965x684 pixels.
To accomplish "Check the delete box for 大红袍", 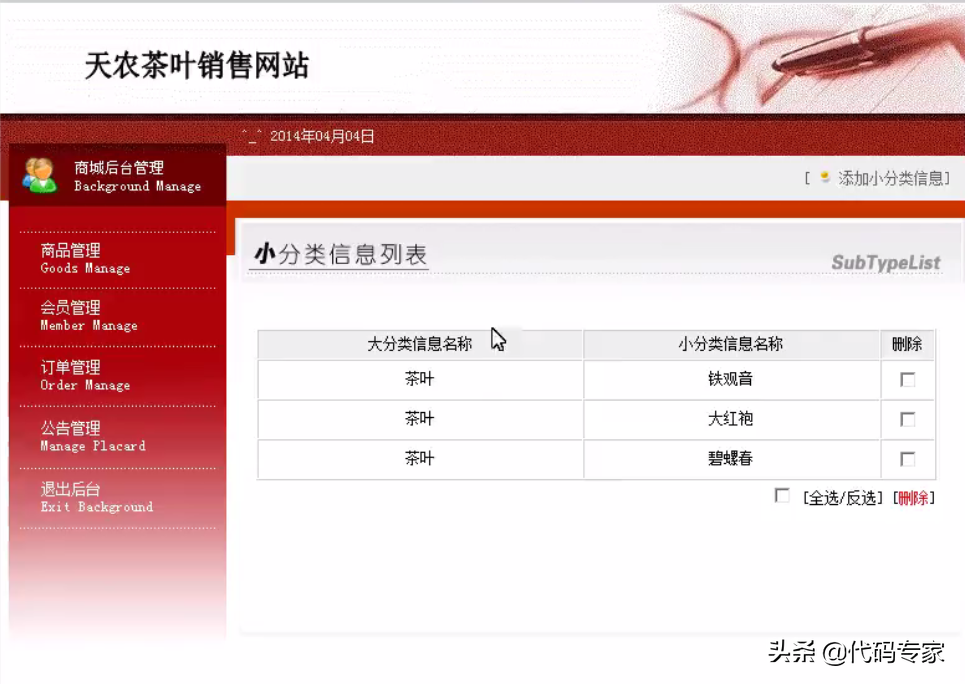I will (x=907, y=419).
